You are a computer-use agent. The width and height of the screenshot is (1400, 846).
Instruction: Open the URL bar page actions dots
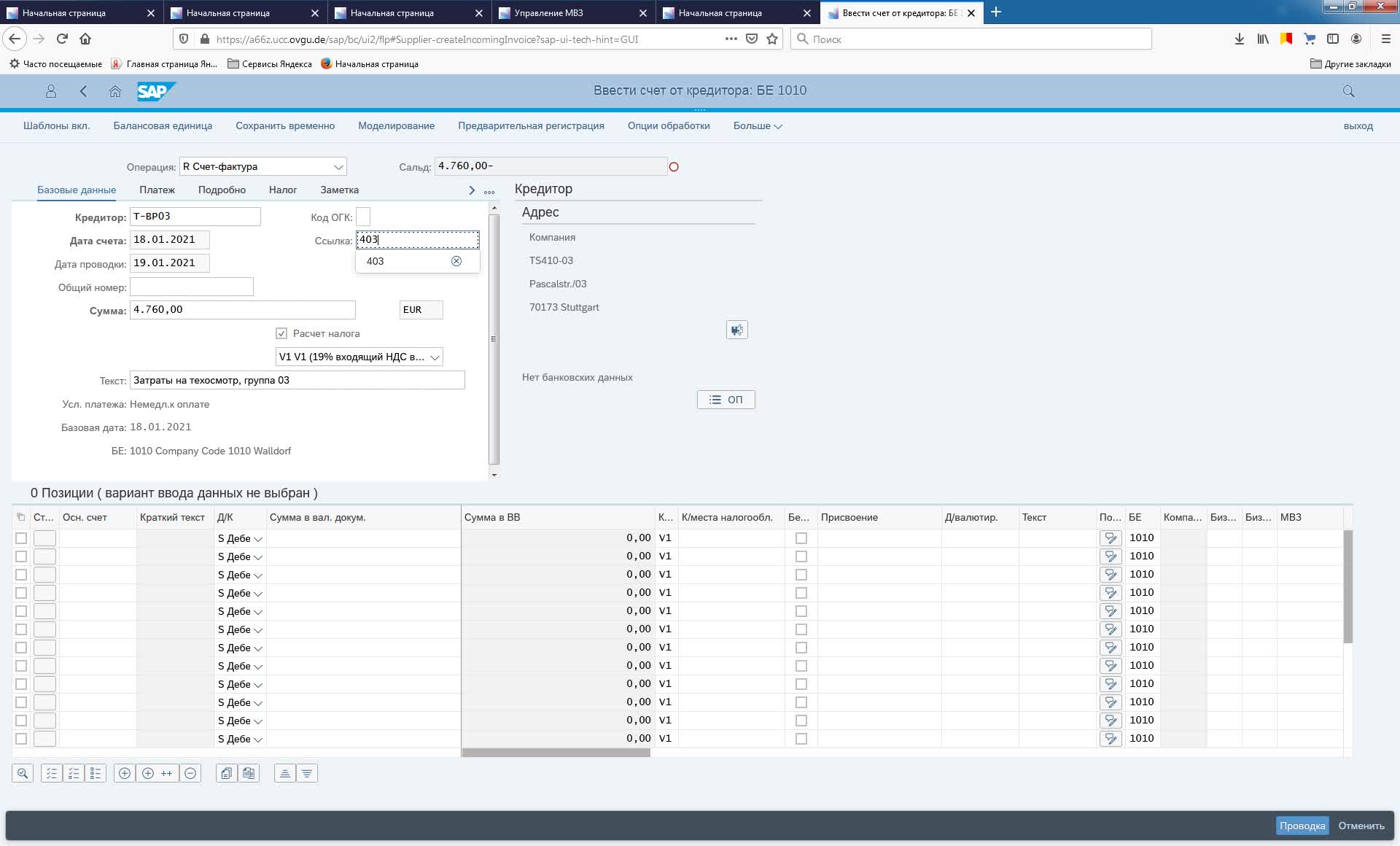[x=731, y=39]
